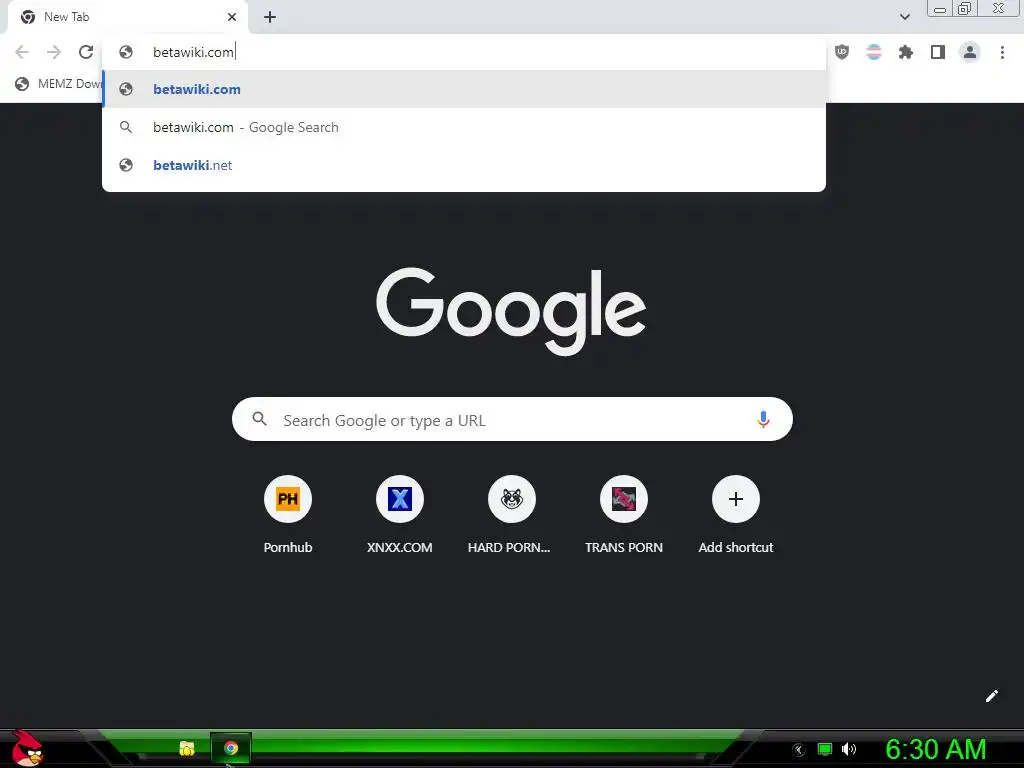
Task: Open the profile avatar menu
Action: [970, 52]
